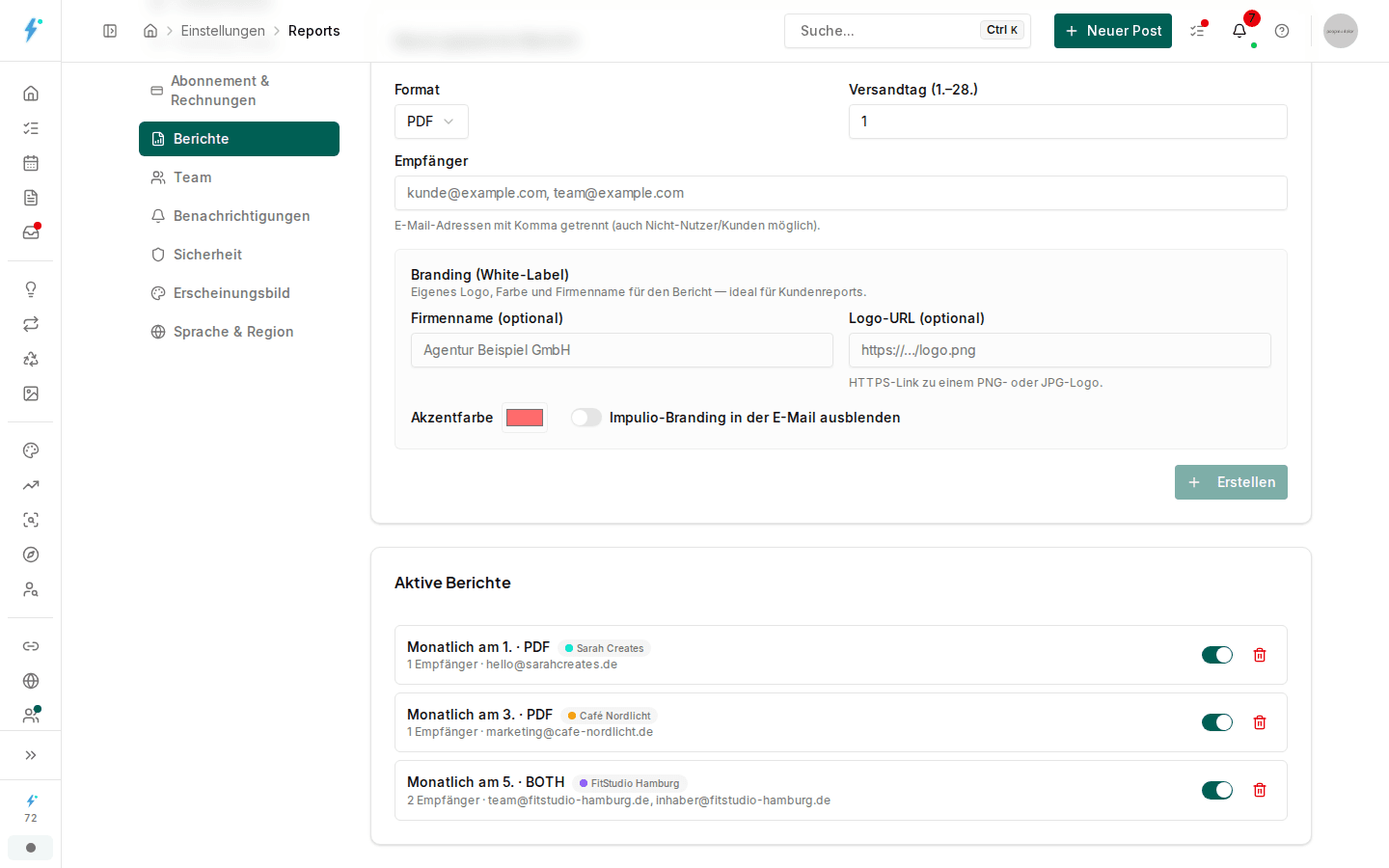The image size is (1389, 868).
Task: Open the inbox with red notification dot
Action: [31, 232]
